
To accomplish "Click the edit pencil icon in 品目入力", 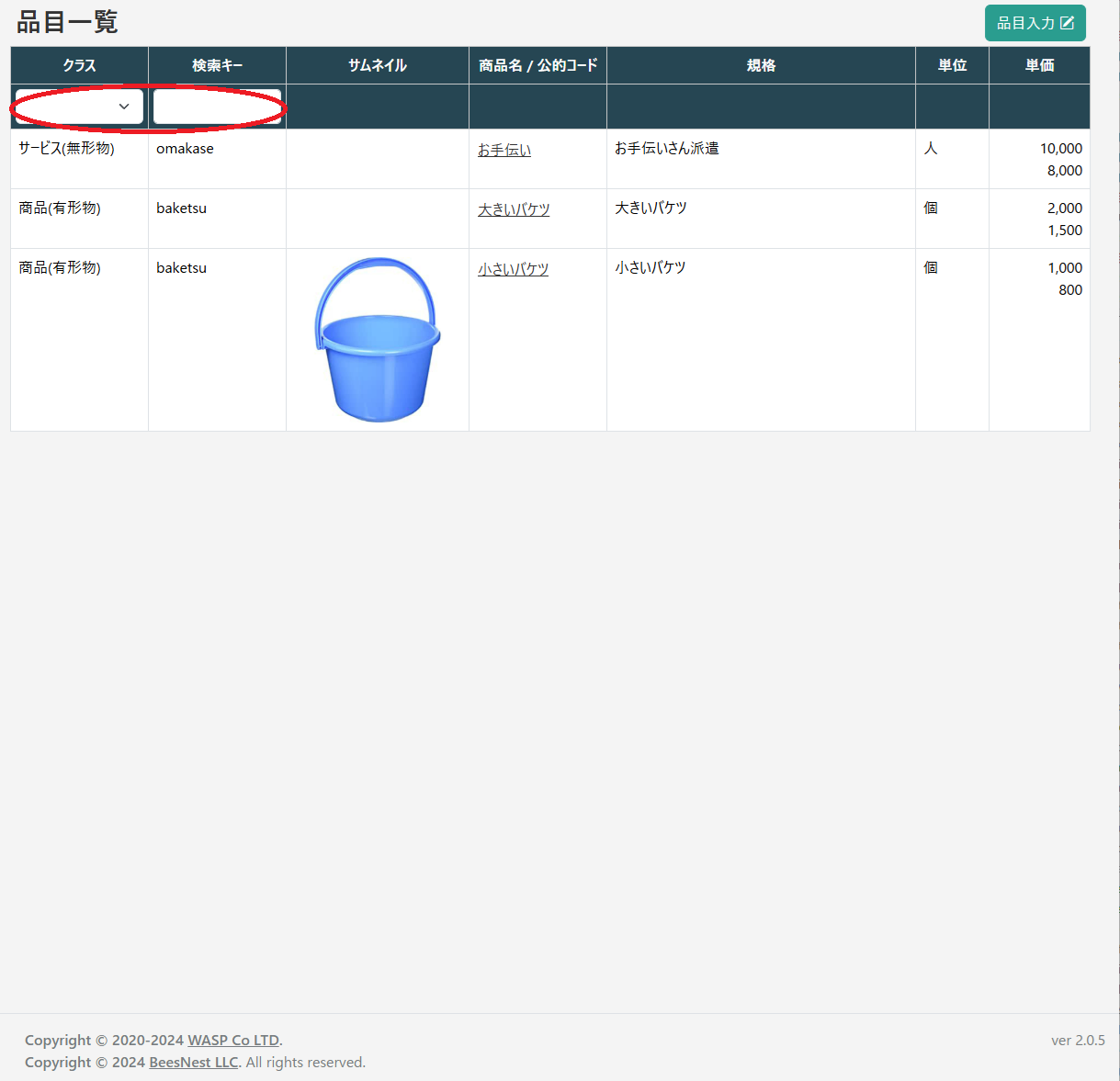I will pyautogui.click(x=1067, y=23).
